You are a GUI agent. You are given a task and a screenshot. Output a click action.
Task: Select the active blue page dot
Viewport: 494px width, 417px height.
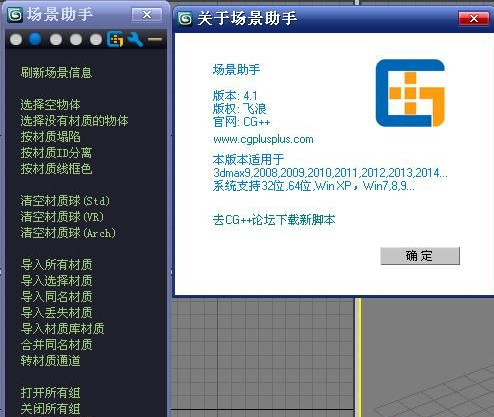tap(35, 39)
